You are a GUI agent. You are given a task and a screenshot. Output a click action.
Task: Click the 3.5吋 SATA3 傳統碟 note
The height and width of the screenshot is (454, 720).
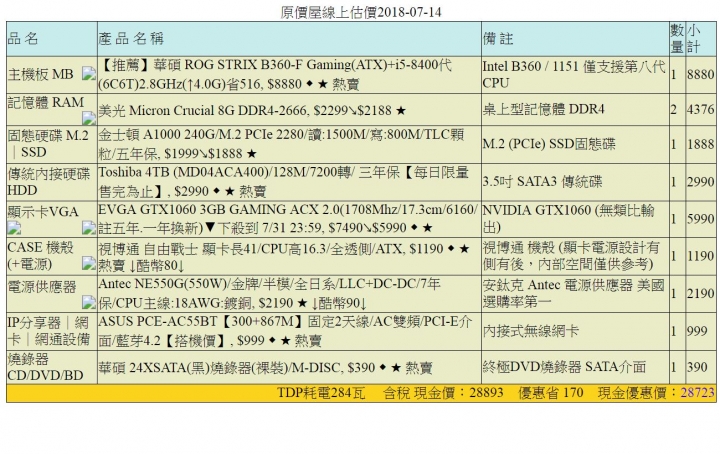click(x=542, y=182)
